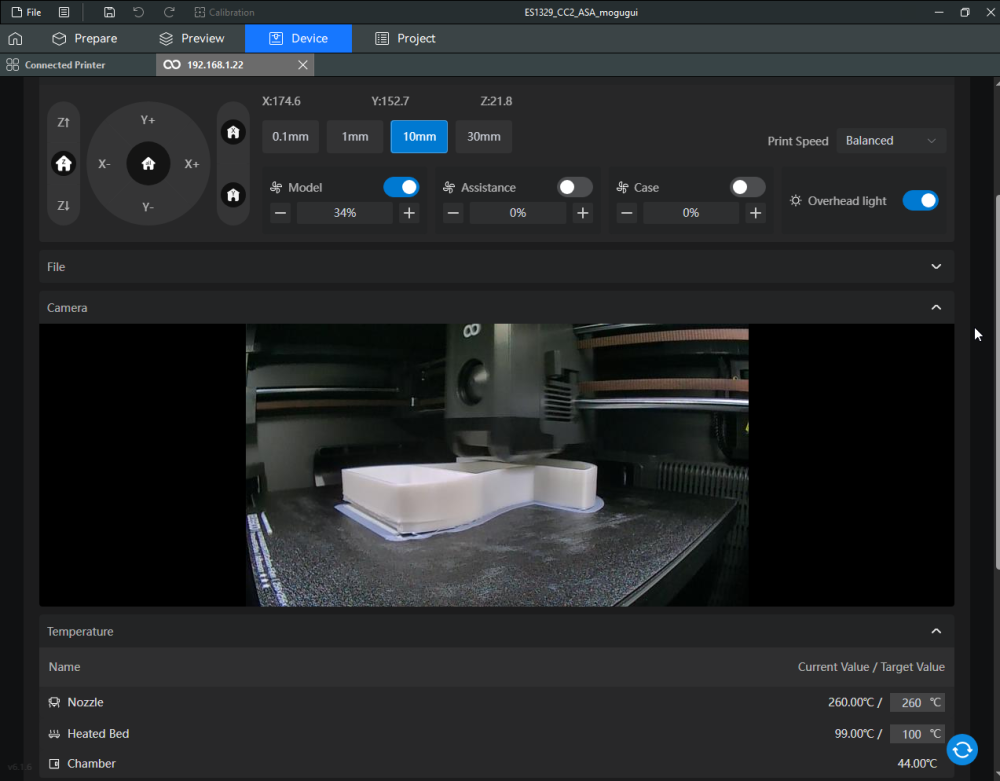Home the X axis
Viewport: 1000px width, 781px height.
[233, 132]
